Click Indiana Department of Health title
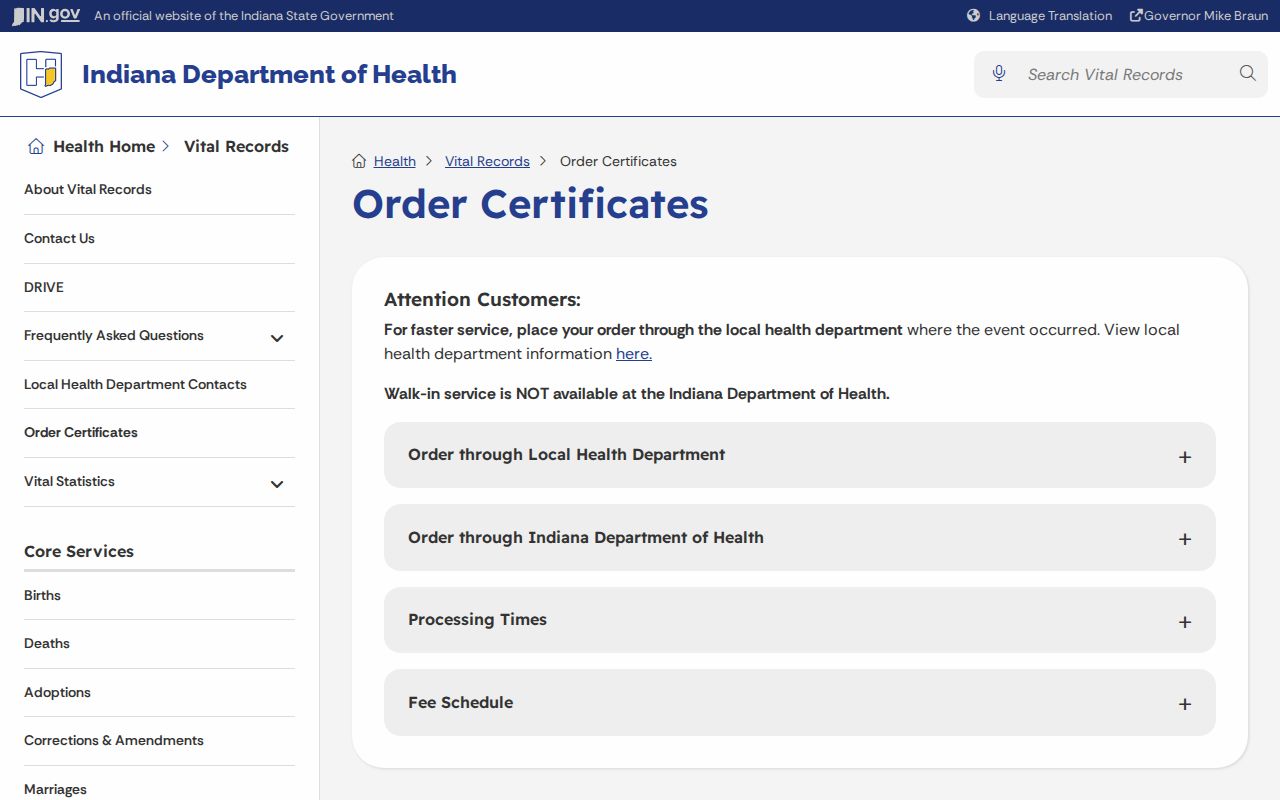This screenshot has height=800, width=1280. pos(269,74)
